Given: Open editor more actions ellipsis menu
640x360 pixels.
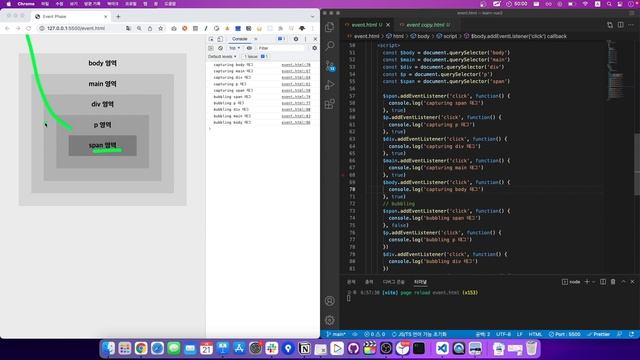Looking at the screenshot, I should tap(631, 25).
